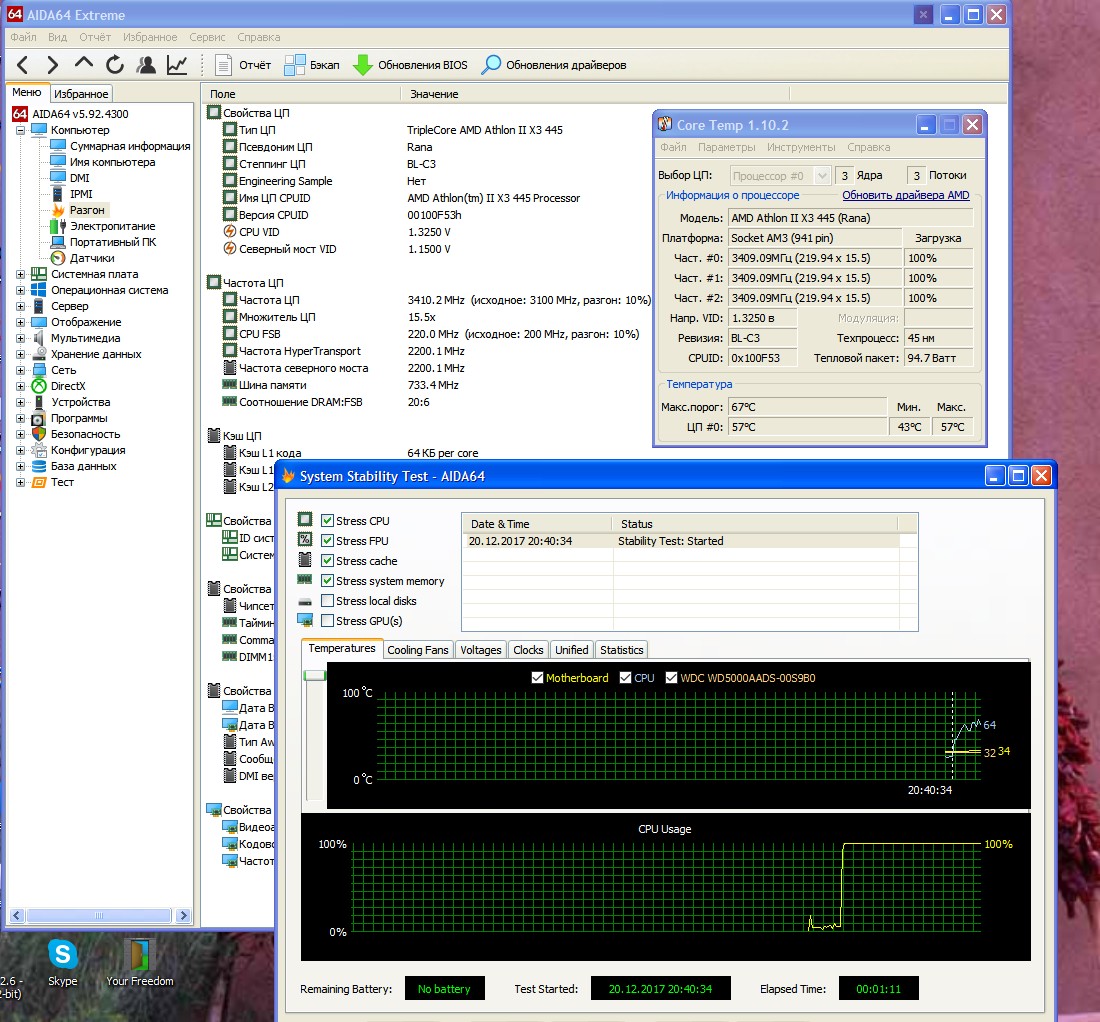Uncheck Stress CPU
The height and width of the screenshot is (1022, 1100).
point(327,520)
